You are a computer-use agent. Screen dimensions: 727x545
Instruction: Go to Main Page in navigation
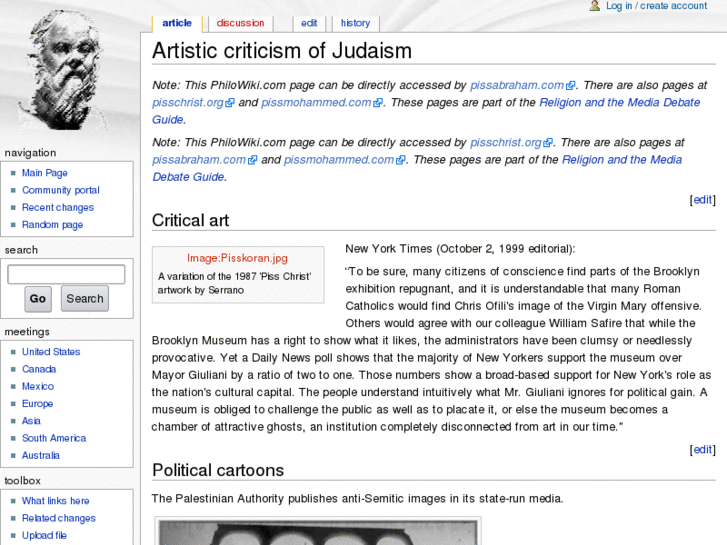pos(45,173)
